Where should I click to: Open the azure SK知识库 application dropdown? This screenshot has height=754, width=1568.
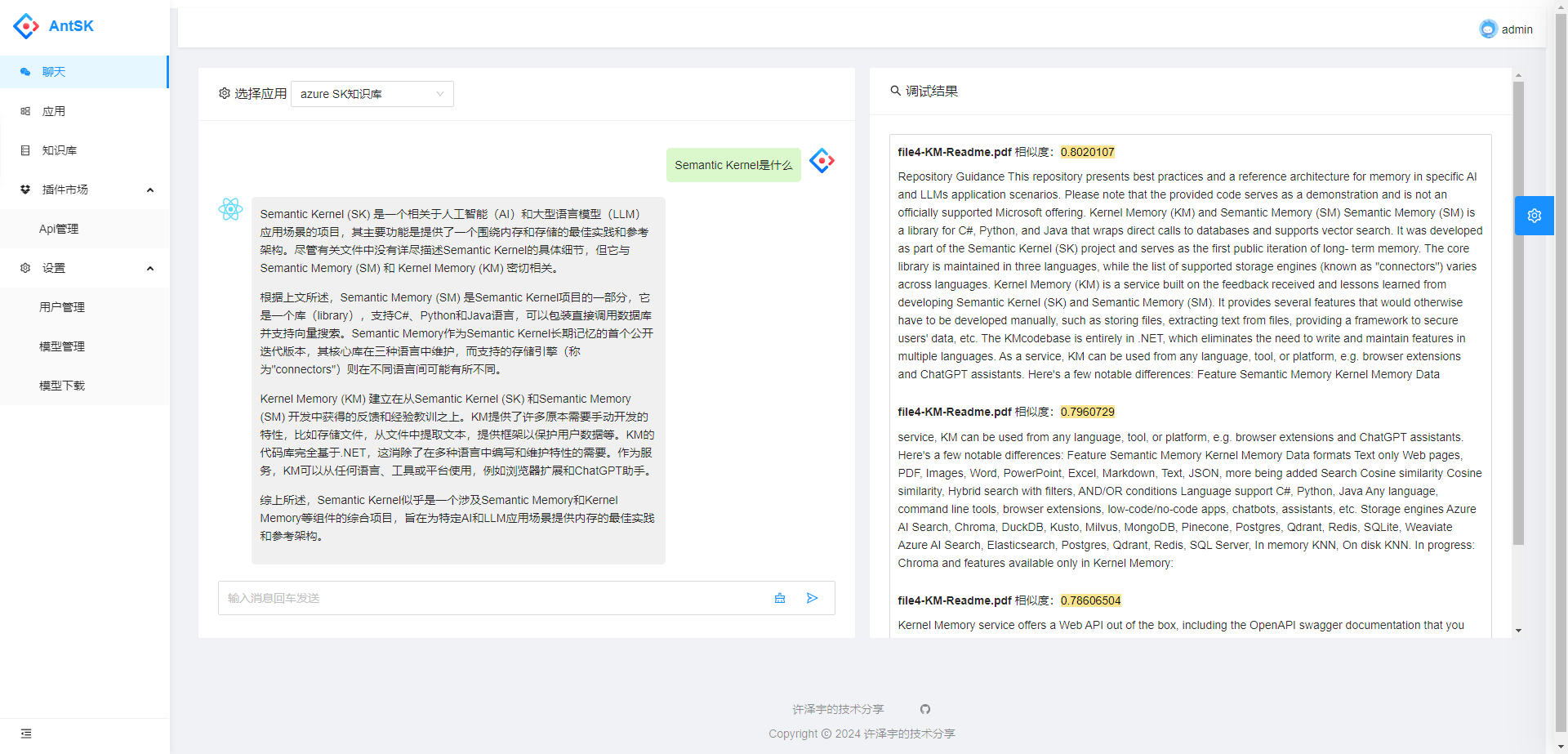(372, 94)
